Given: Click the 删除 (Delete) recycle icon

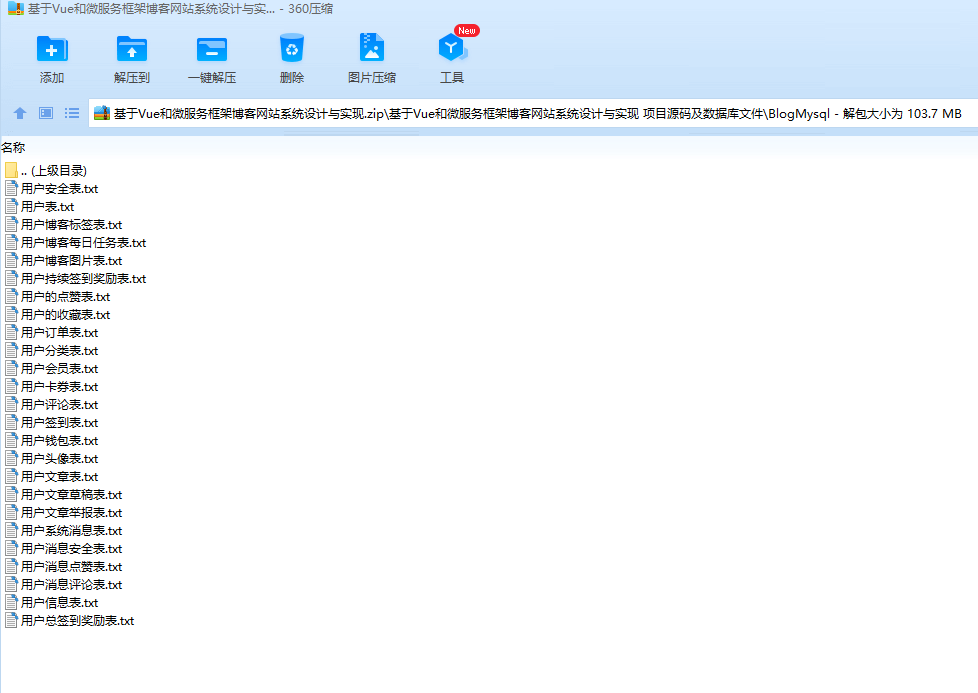Looking at the screenshot, I should click(x=292, y=48).
